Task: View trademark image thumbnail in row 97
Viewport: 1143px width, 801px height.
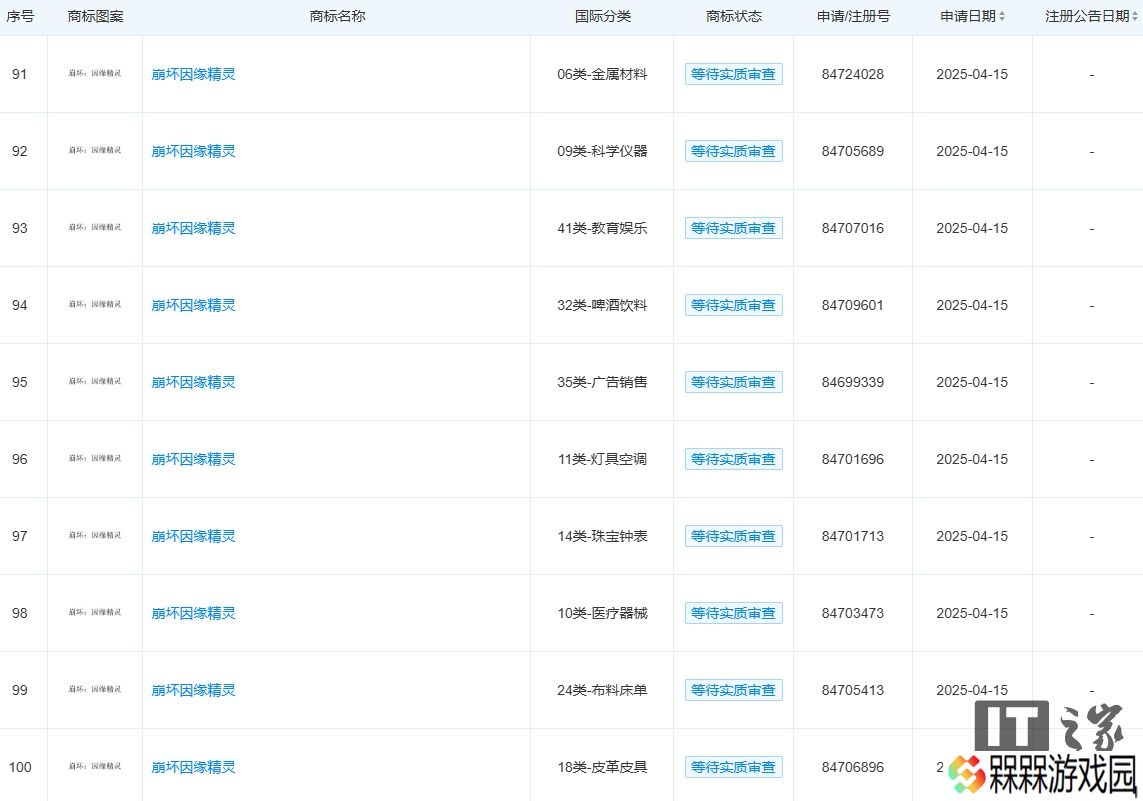Action: 95,536
